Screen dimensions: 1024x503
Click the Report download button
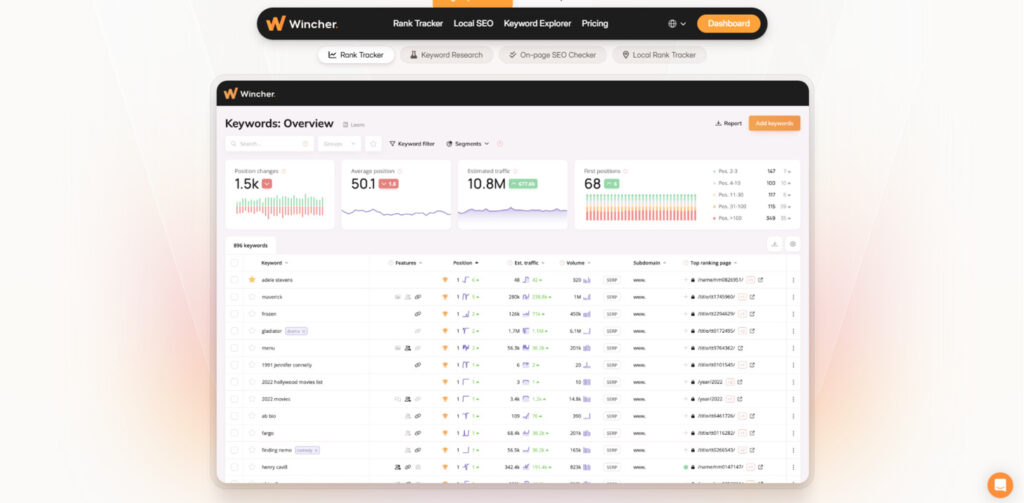click(728, 123)
